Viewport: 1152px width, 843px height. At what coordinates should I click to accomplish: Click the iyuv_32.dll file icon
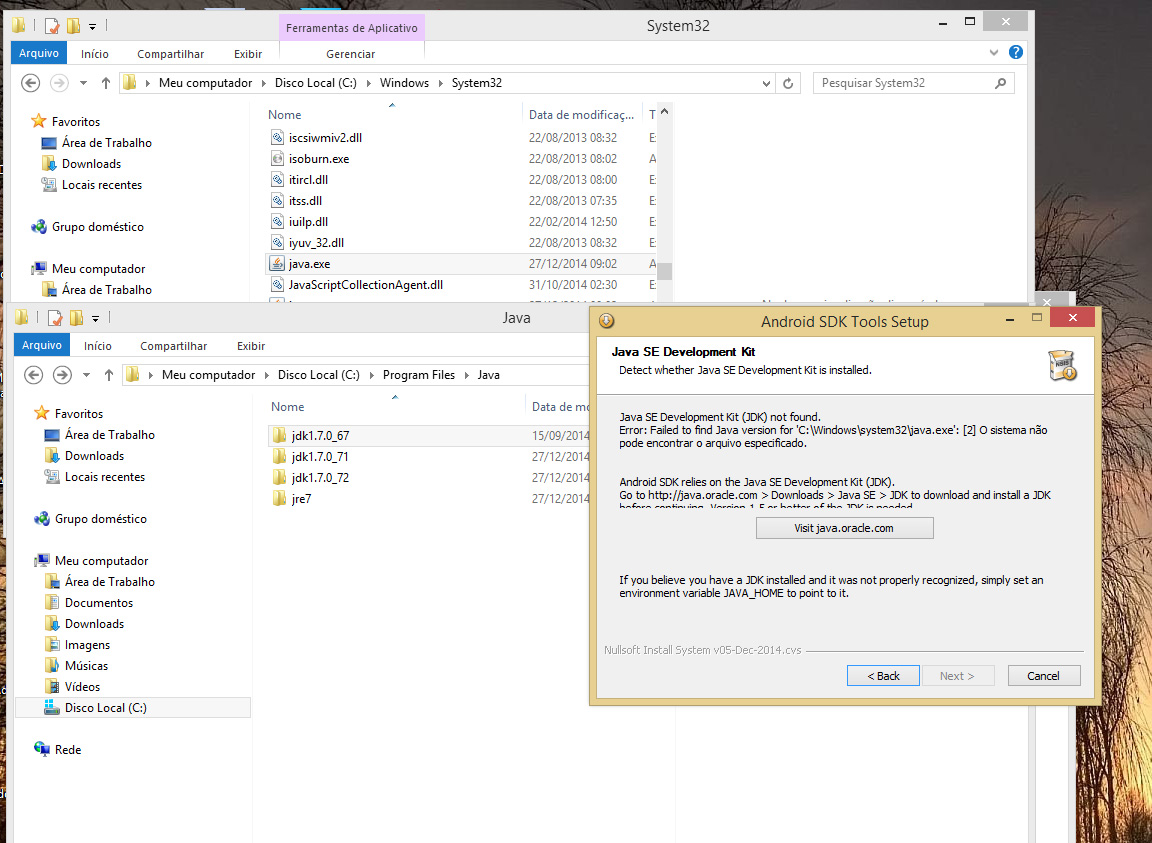click(x=277, y=243)
